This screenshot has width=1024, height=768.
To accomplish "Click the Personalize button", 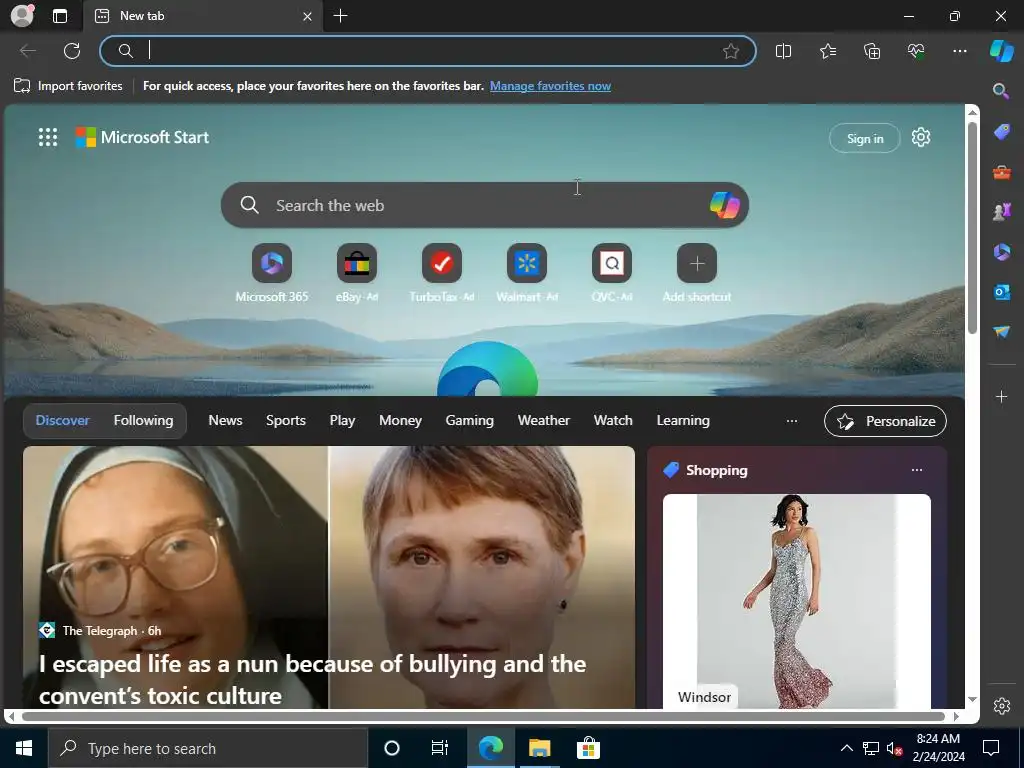I will coord(885,421).
